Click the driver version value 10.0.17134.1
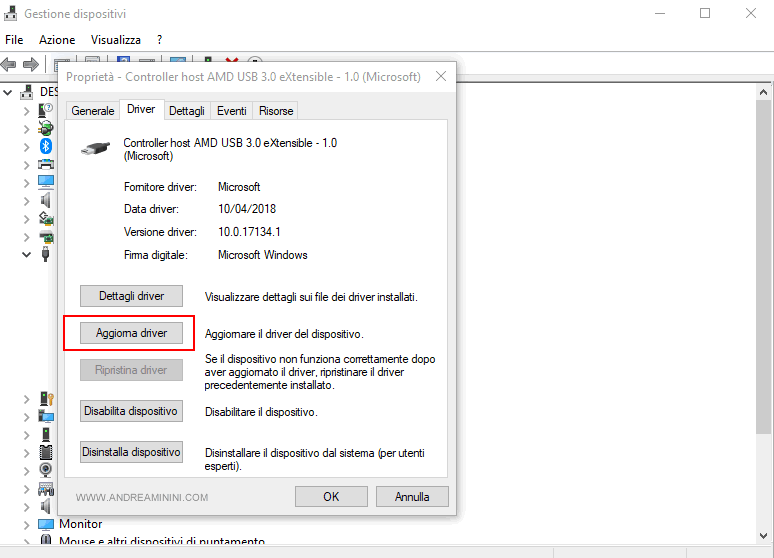 [x=249, y=232]
